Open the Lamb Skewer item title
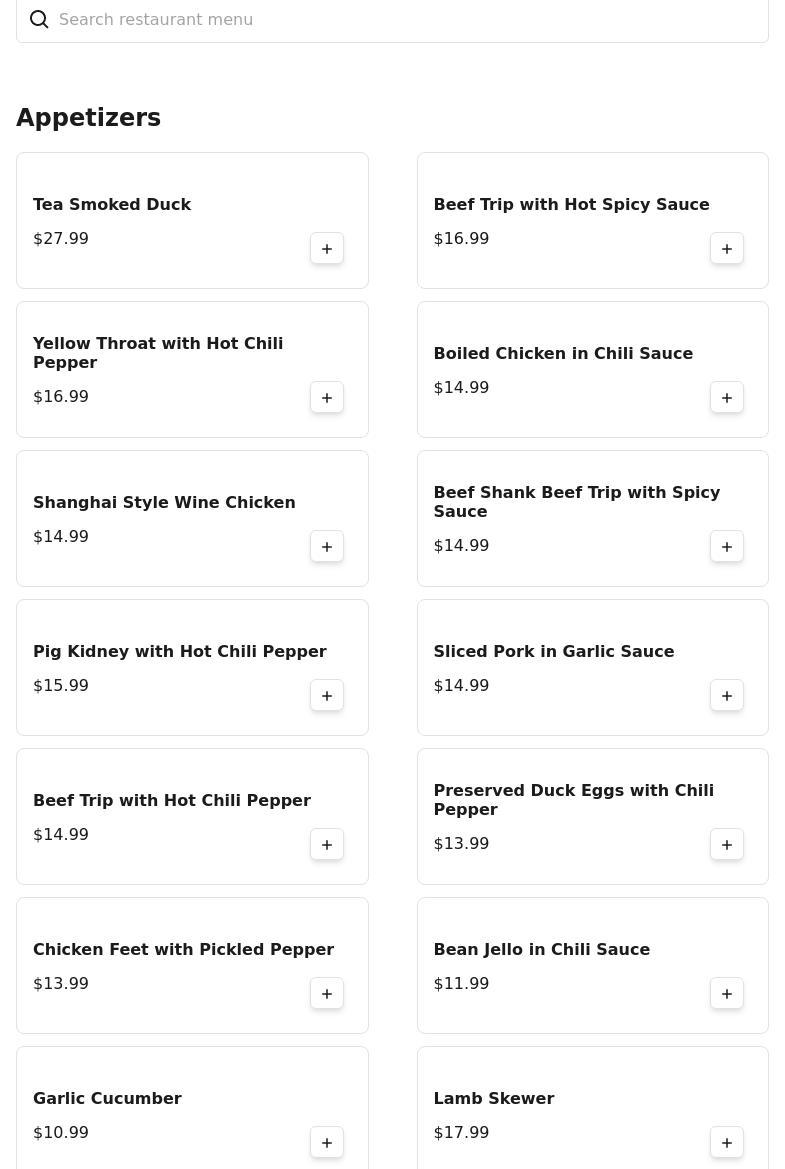 tap(494, 1098)
